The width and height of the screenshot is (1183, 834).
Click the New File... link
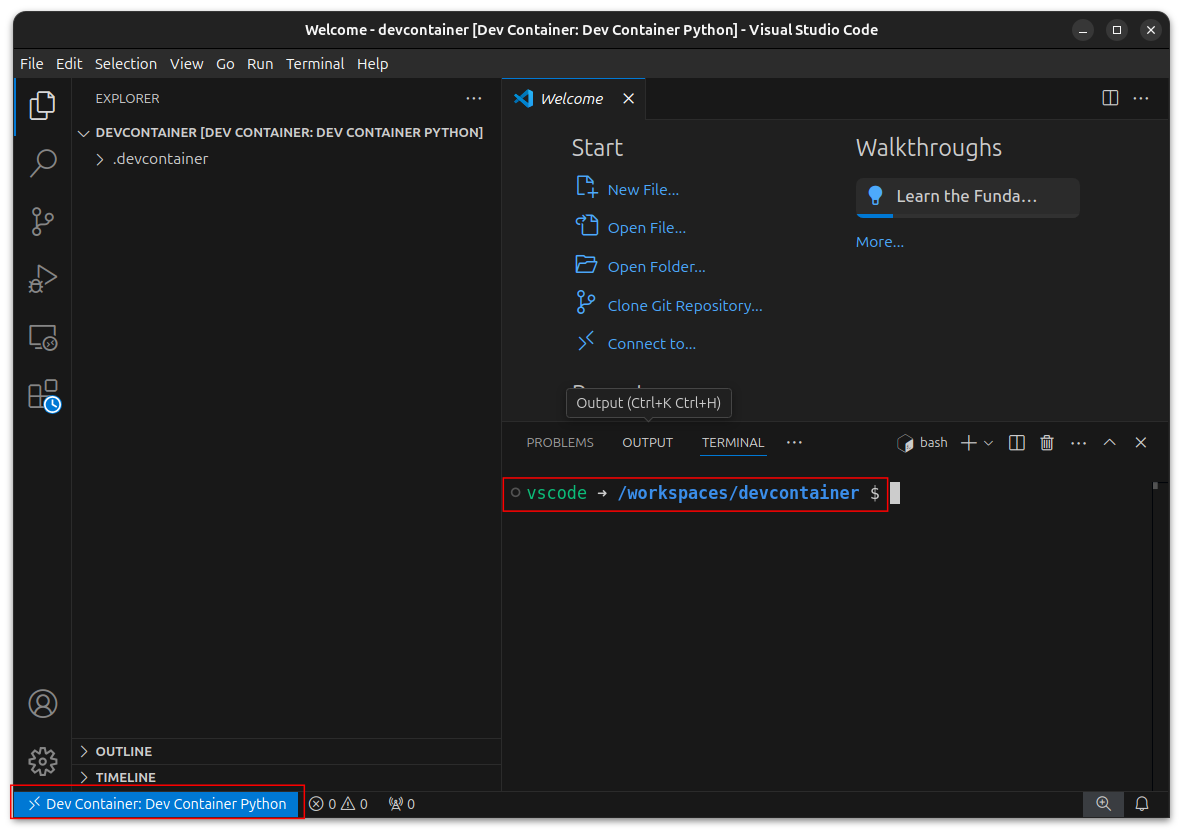coord(644,190)
